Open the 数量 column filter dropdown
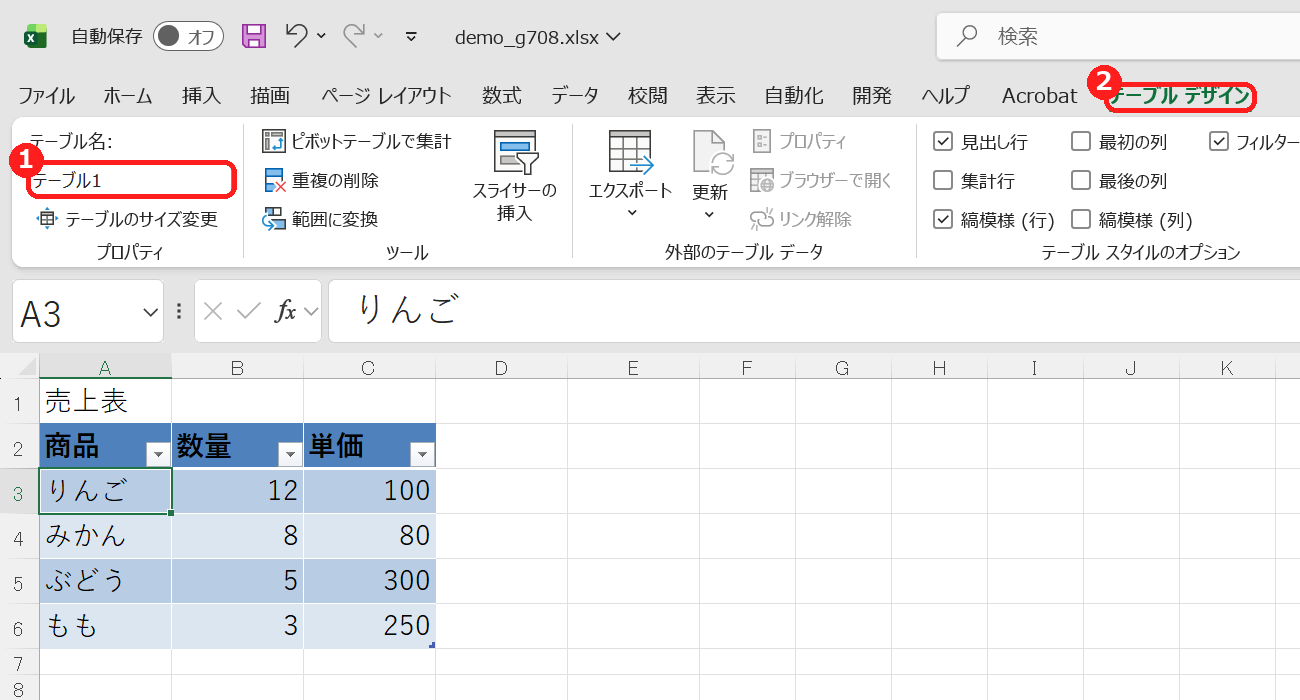The height and width of the screenshot is (700, 1300). tap(290, 454)
